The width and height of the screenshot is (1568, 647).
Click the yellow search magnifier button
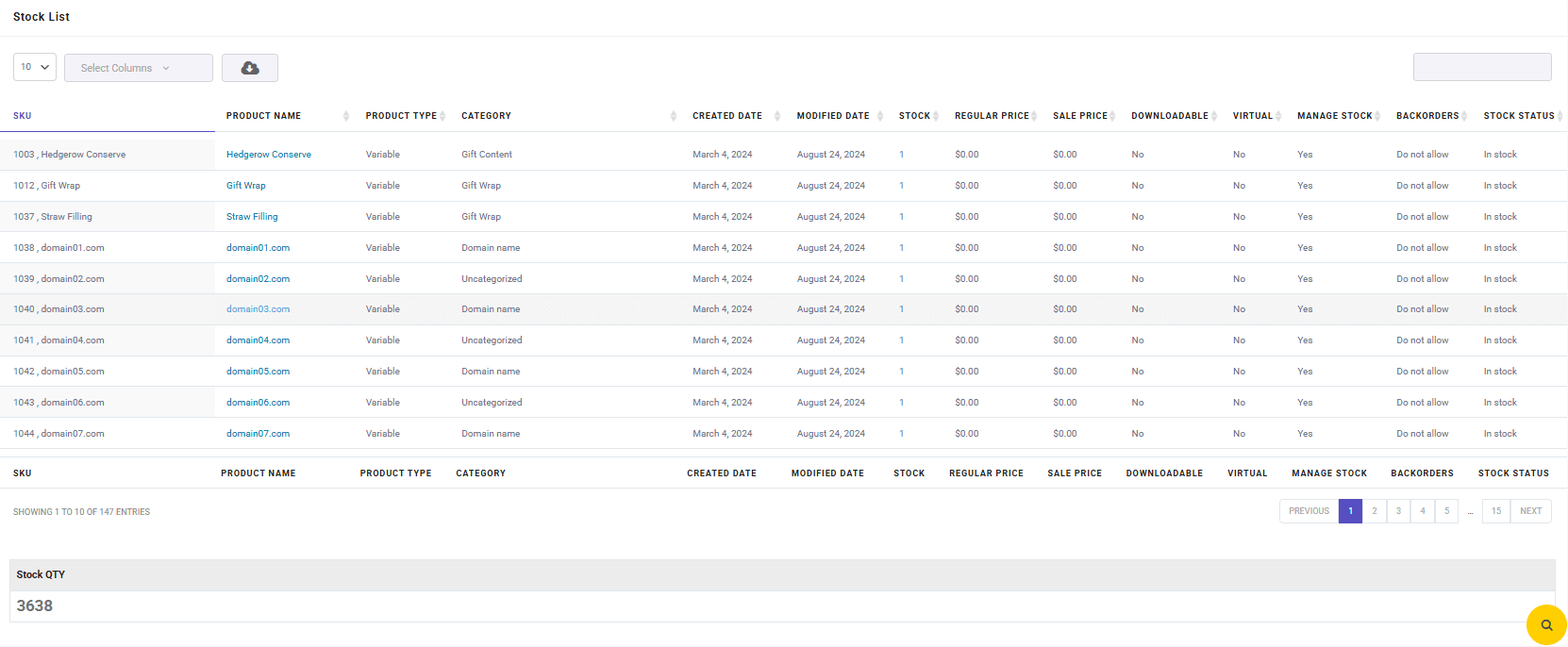[x=1546, y=624]
